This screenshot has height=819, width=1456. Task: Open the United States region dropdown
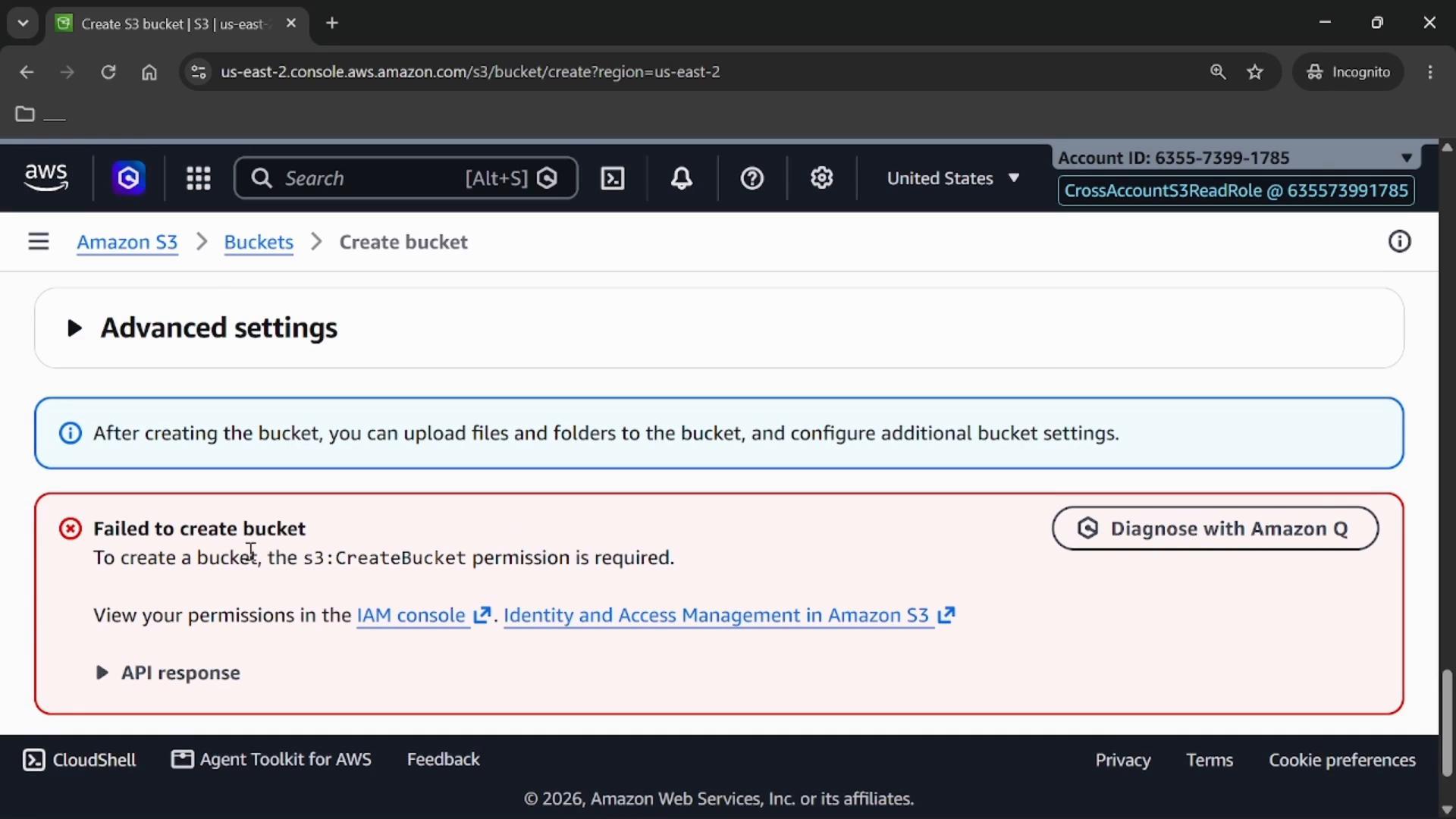tap(953, 178)
